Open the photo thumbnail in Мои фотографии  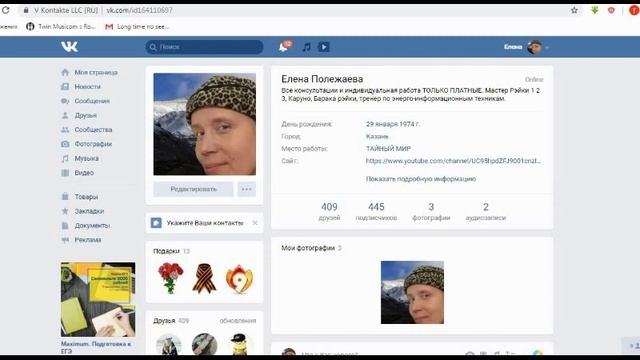tap(412, 292)
